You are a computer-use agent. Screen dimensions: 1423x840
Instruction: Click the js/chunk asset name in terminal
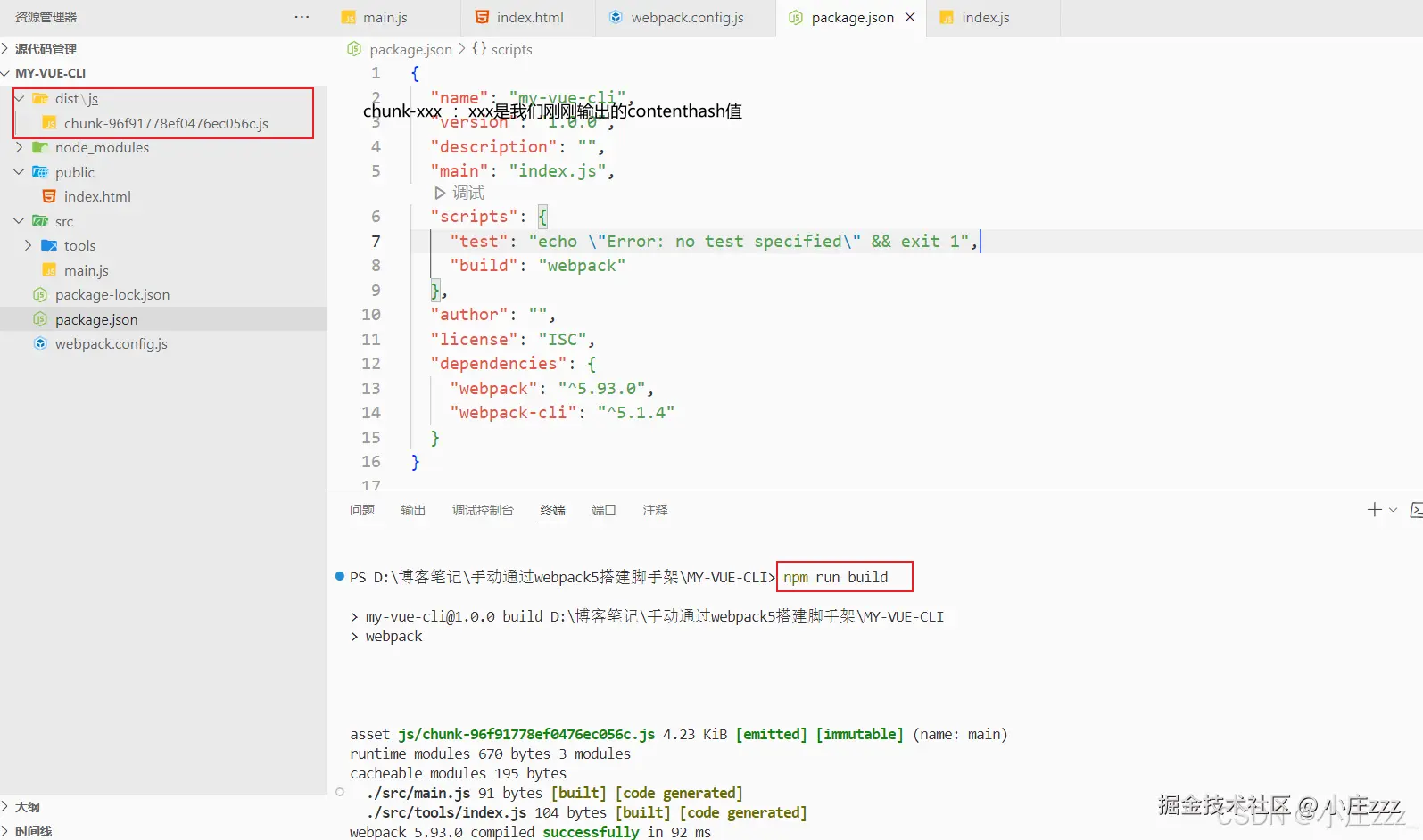pyautogui.click(x=526, y=735)
